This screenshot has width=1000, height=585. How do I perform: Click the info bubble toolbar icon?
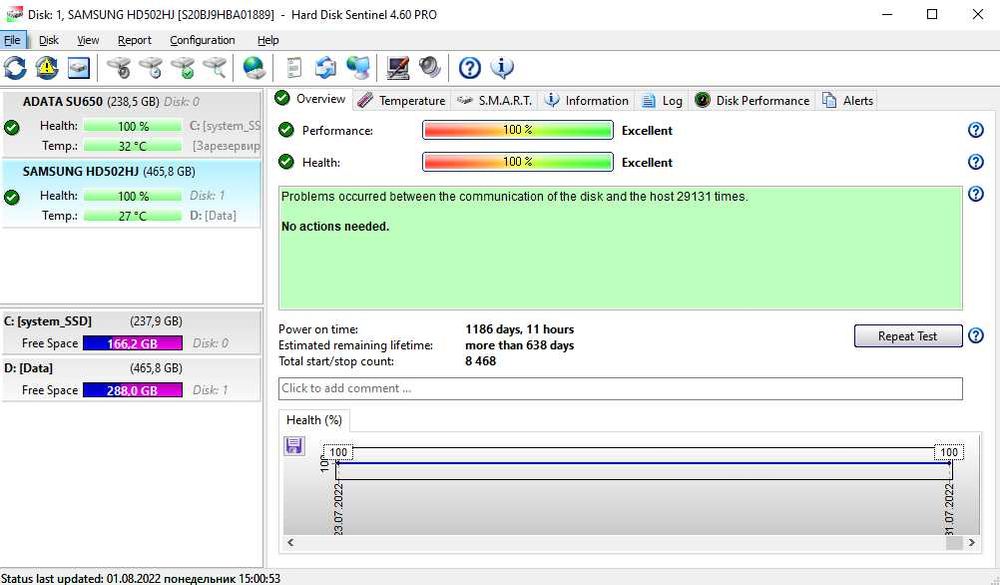point(502,68)
